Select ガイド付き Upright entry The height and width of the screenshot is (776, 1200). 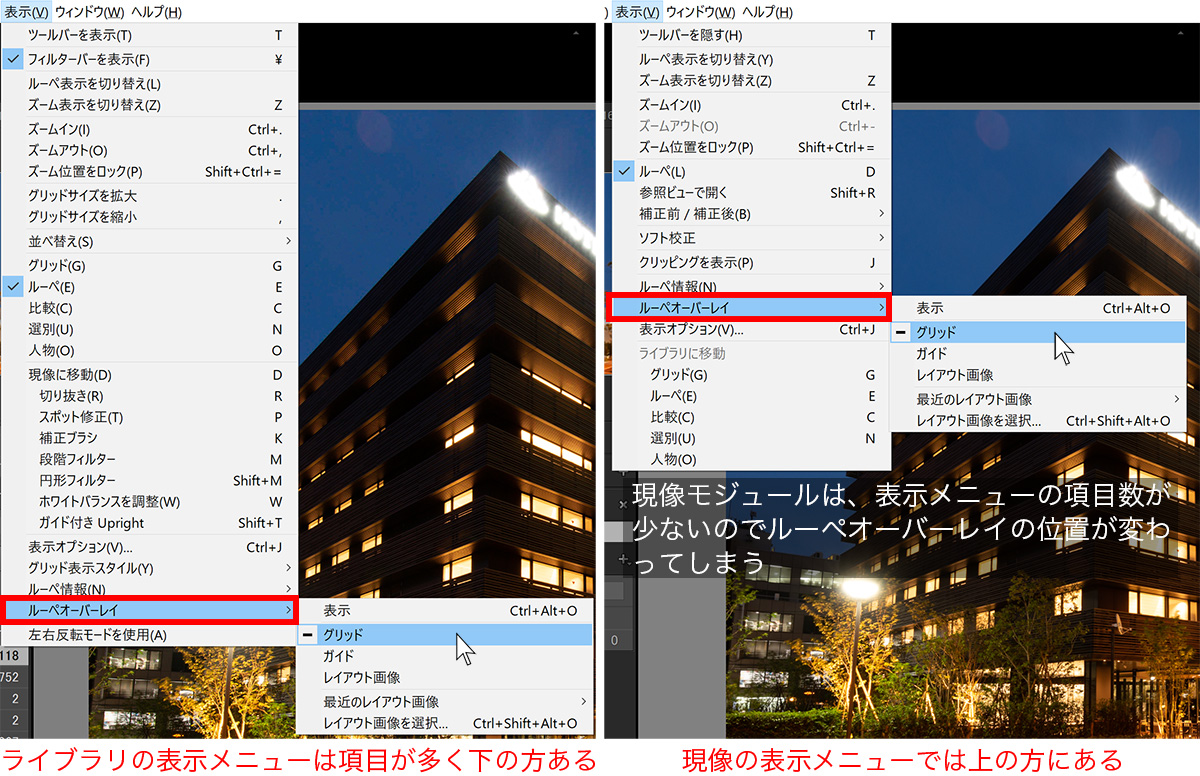click(x=91, y=523)
